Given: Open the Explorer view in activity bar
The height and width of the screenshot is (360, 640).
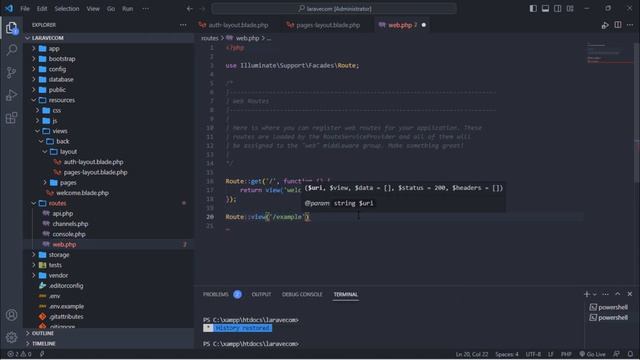Looking at the screenshot, I should [11, 28].
